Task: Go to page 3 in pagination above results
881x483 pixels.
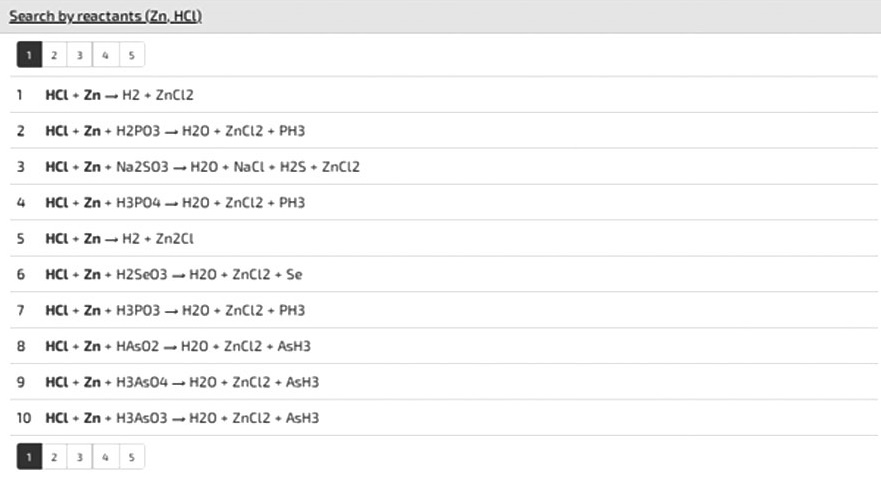Action: (x=79, y=56)
